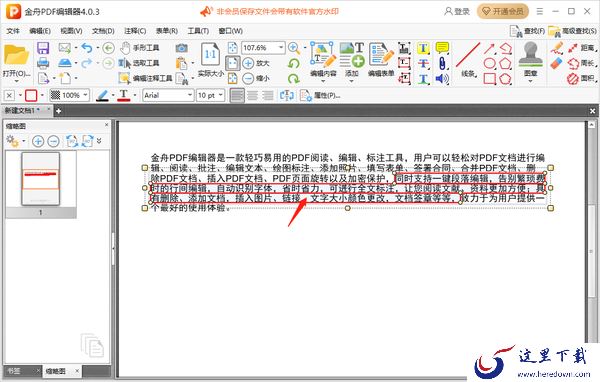Click the 开通会员 membership button
Viewport: 600px width, 382px height.
[x=503, y=11]
